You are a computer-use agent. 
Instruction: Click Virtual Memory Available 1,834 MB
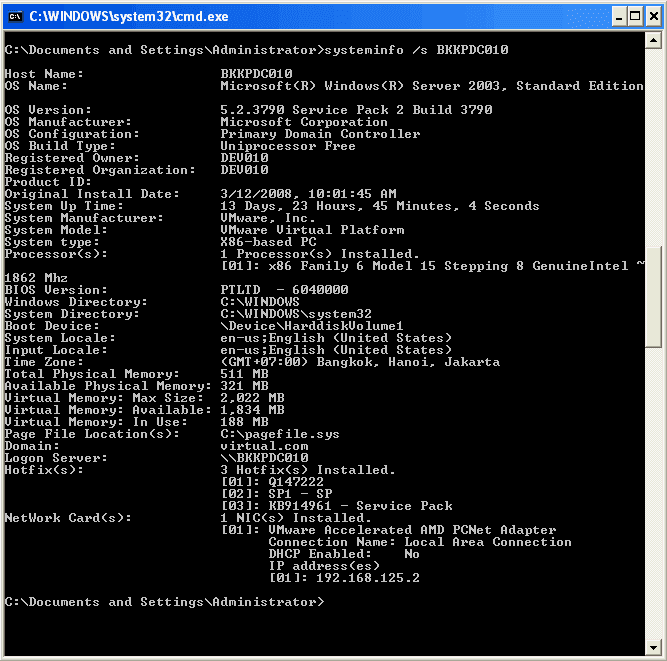252,410
